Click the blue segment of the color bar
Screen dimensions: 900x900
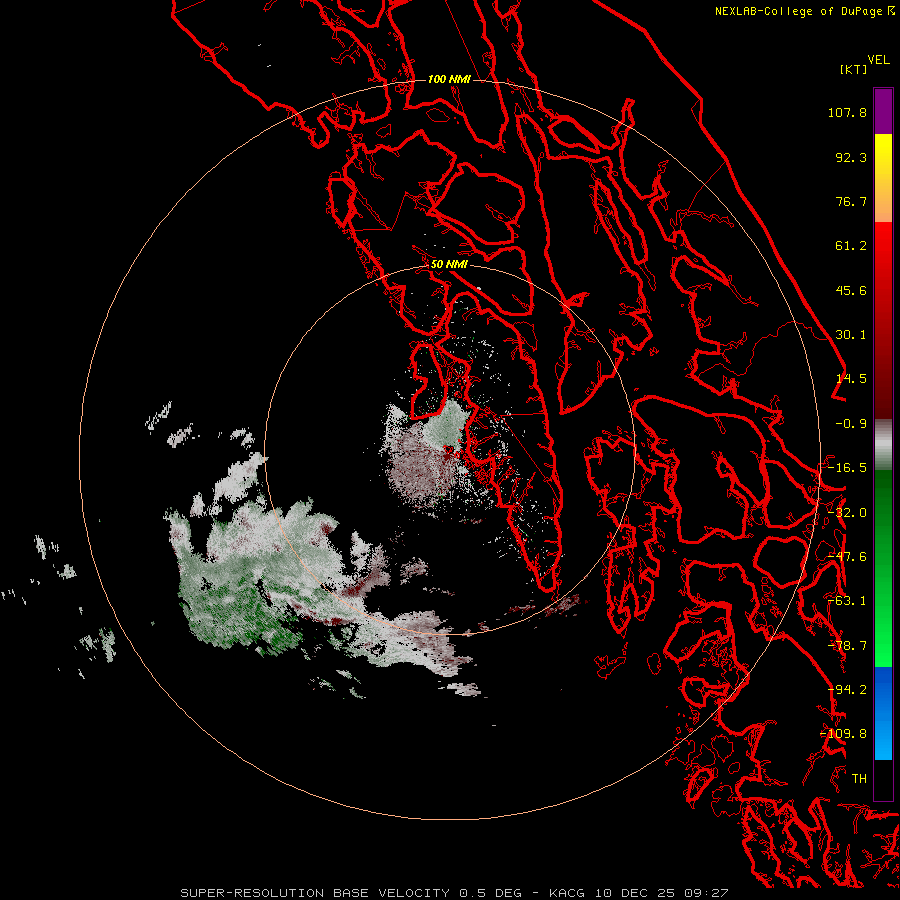coord(883,713)
